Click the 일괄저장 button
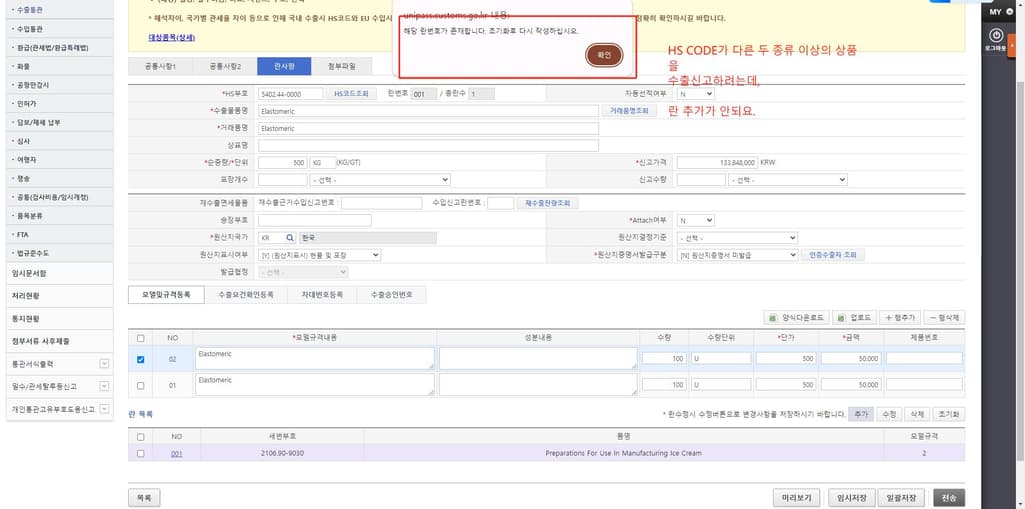This screenshot has width=1025, height=509. point(901,498)
